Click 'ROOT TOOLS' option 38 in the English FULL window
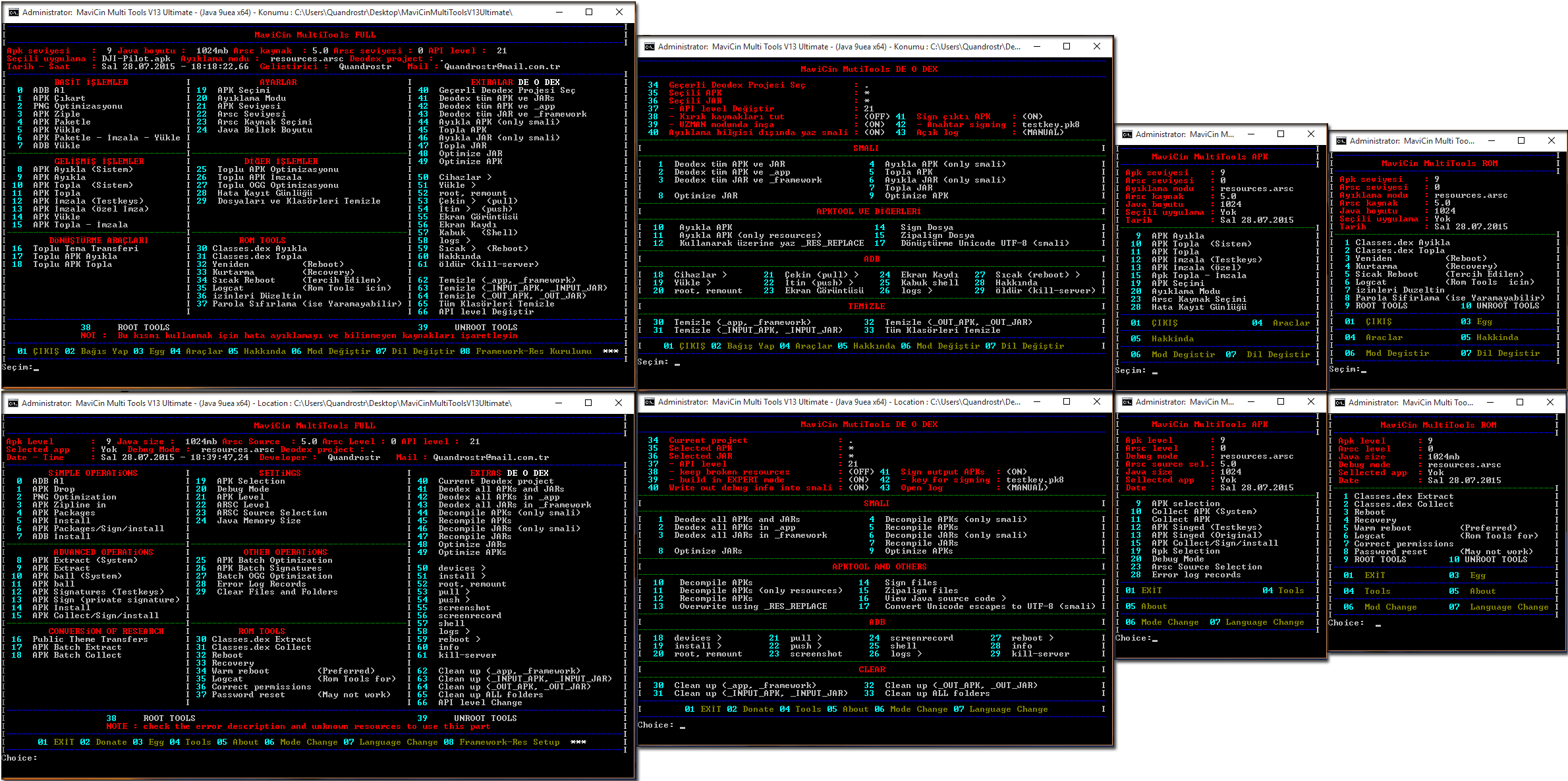1568x781 pixels. pyautogui.click(x=169, y=718)
